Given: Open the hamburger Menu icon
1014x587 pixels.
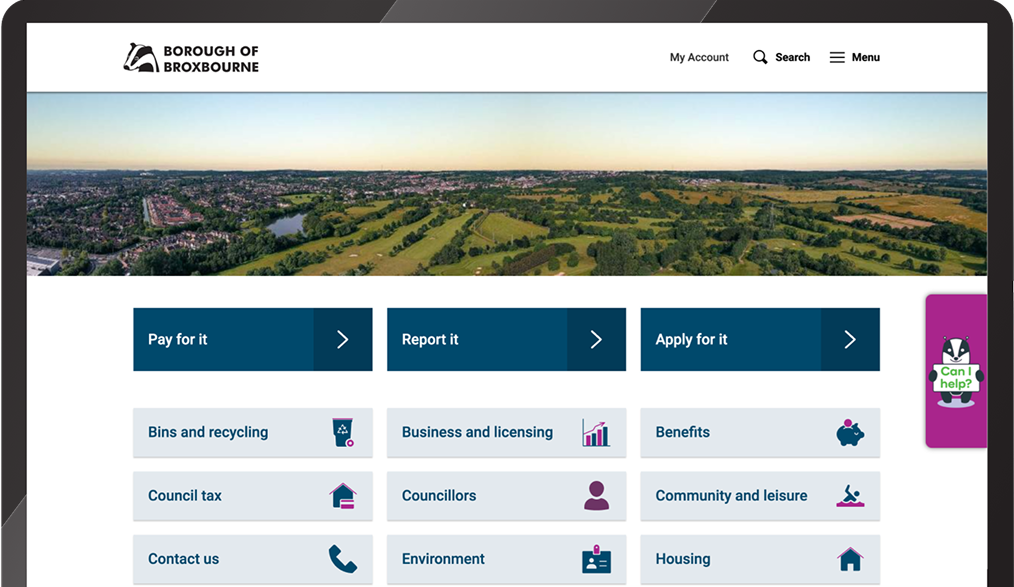Looking at the screenshot, I should (x=837, y=57).
